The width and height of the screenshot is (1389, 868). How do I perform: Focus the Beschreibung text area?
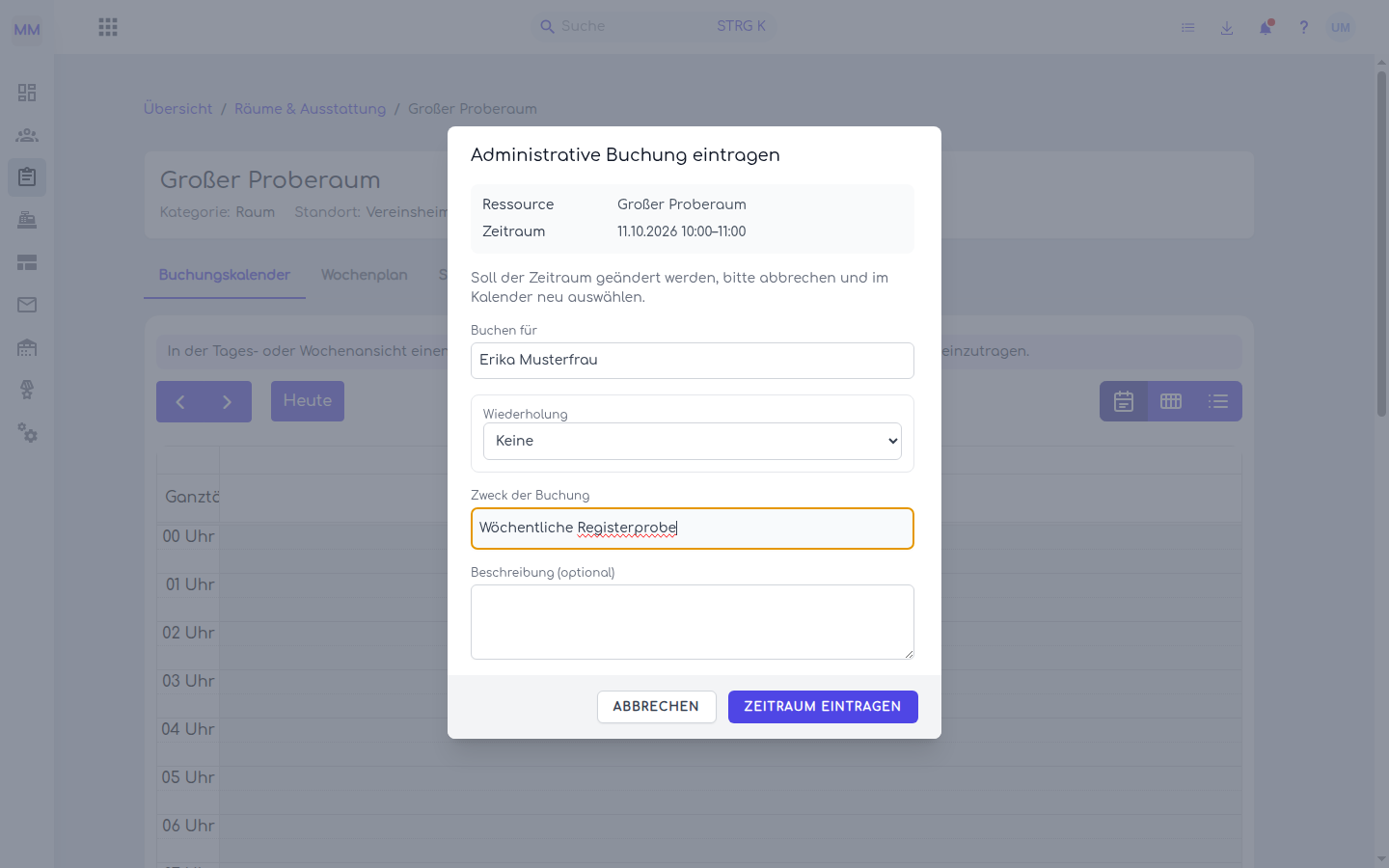click(x=693, y=622)
